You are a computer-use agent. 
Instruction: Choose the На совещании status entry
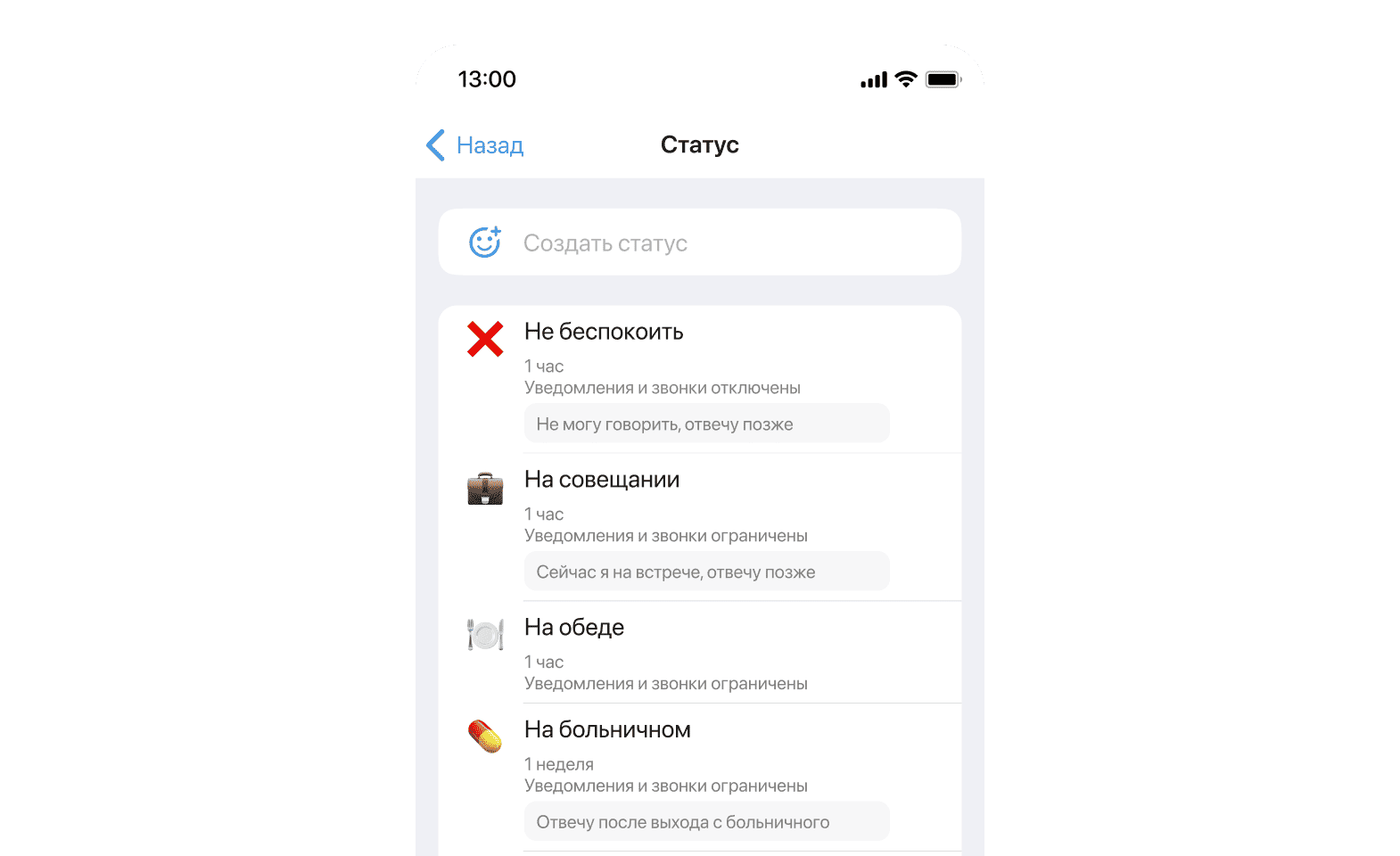tap(700, 527)
